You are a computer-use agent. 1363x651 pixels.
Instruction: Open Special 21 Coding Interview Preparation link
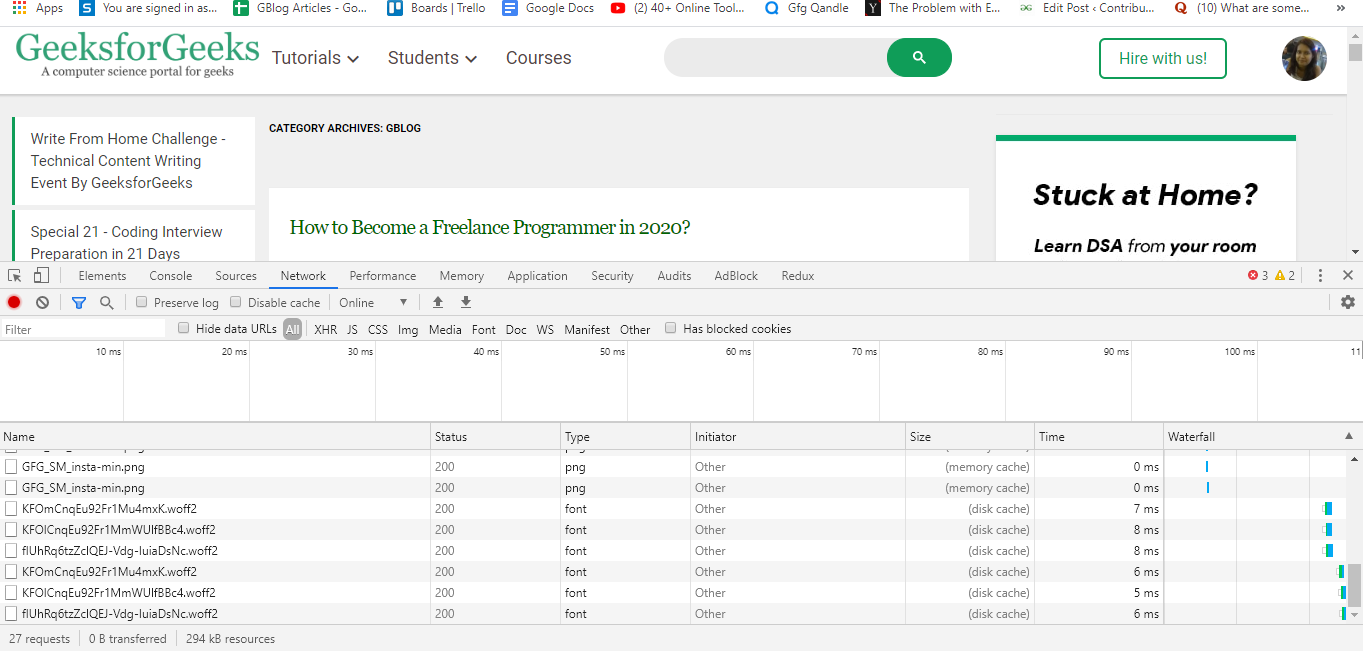(127, 243)
